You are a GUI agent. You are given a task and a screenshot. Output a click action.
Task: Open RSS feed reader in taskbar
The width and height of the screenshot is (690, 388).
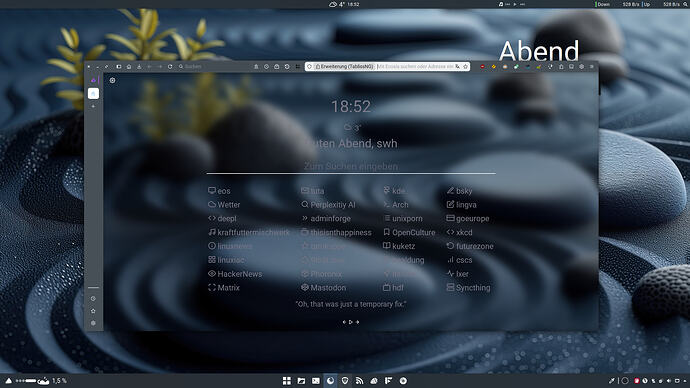coord(359,381)
